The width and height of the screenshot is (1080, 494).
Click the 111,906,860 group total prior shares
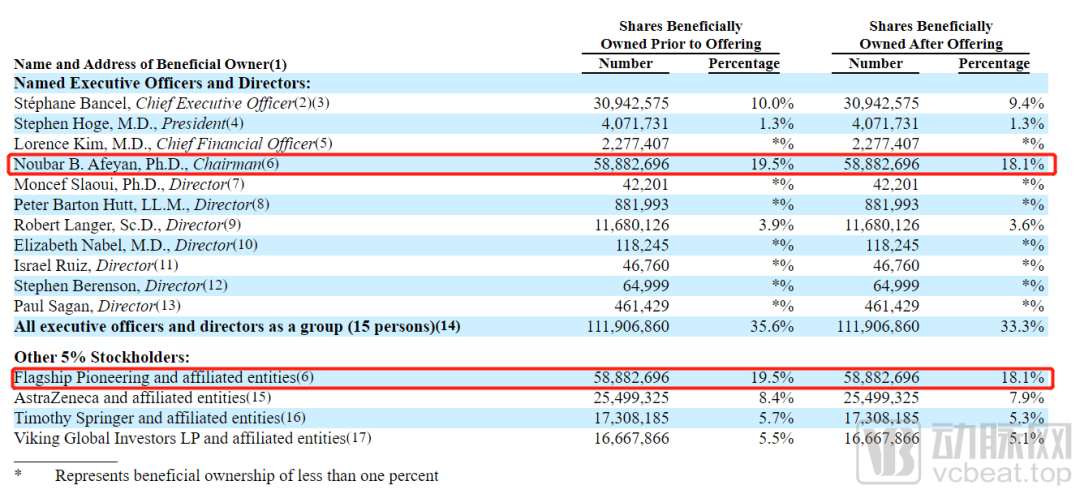point(626,327)
